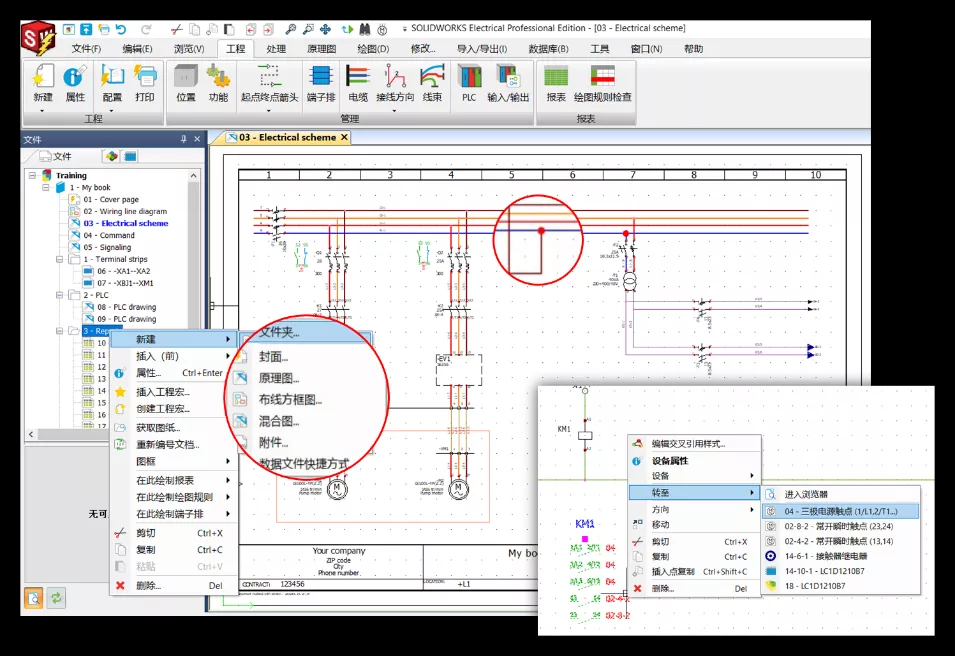The width and height of the screenshot is (955, 656).
Task: Pin the 文件 side panel
Action: tap(183, 139)
